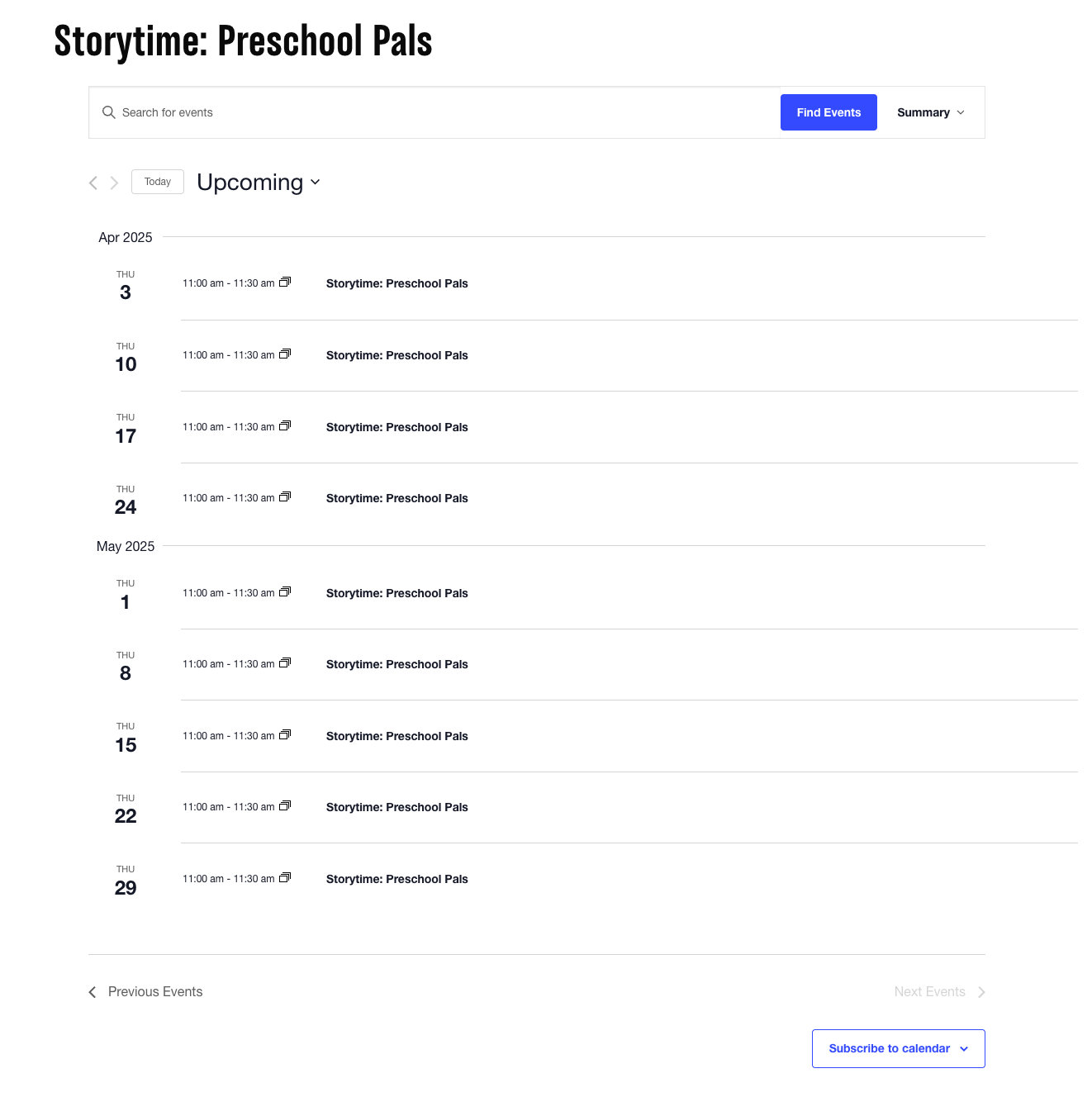Click recurring event icon for April 17

click(x=285, y=426)
